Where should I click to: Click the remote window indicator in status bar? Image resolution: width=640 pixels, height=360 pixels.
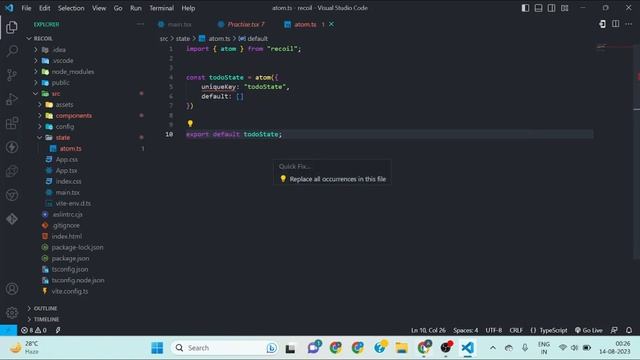8,330
